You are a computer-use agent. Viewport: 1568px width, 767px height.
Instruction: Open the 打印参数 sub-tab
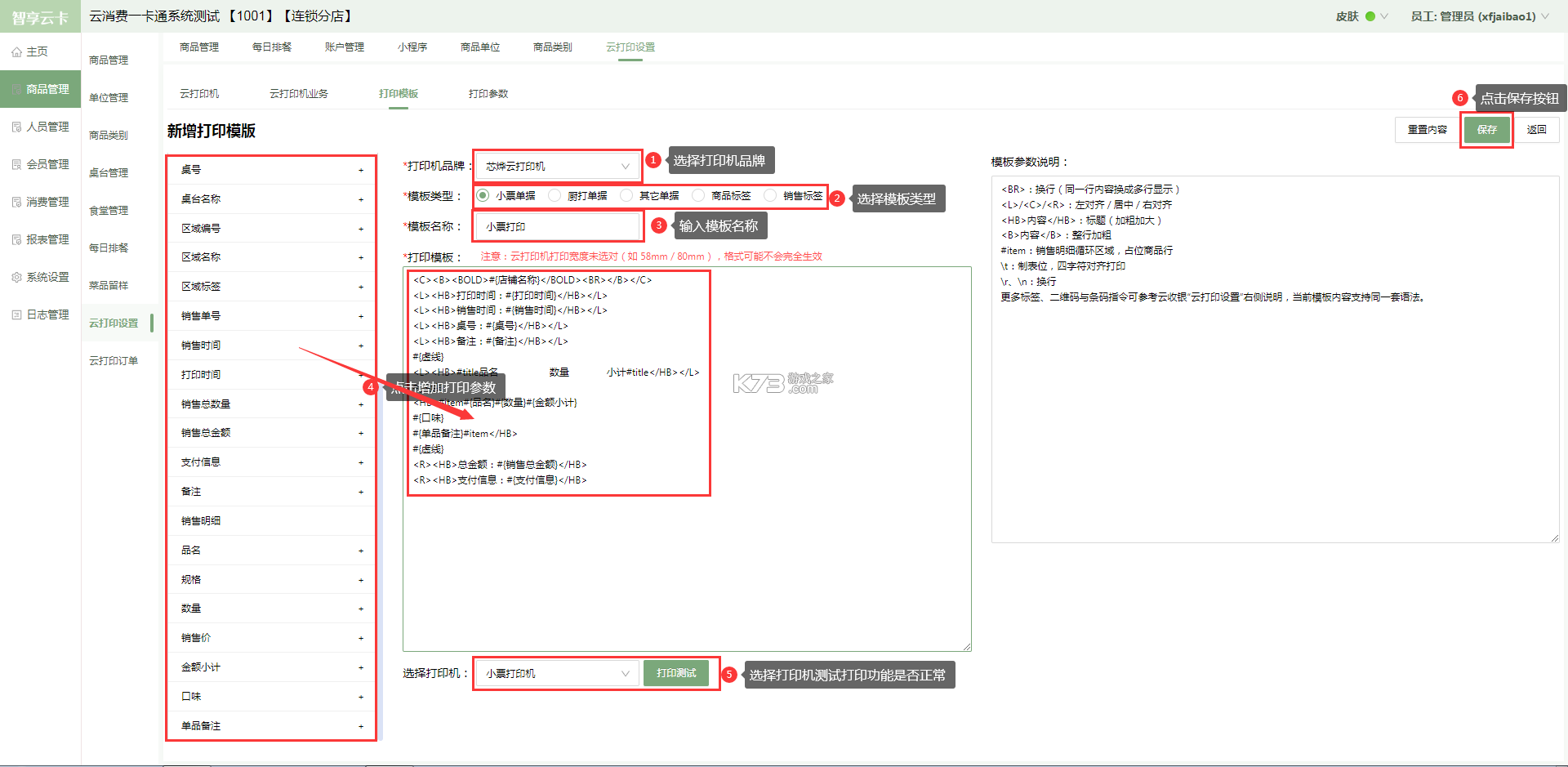(x=488, y=94)
